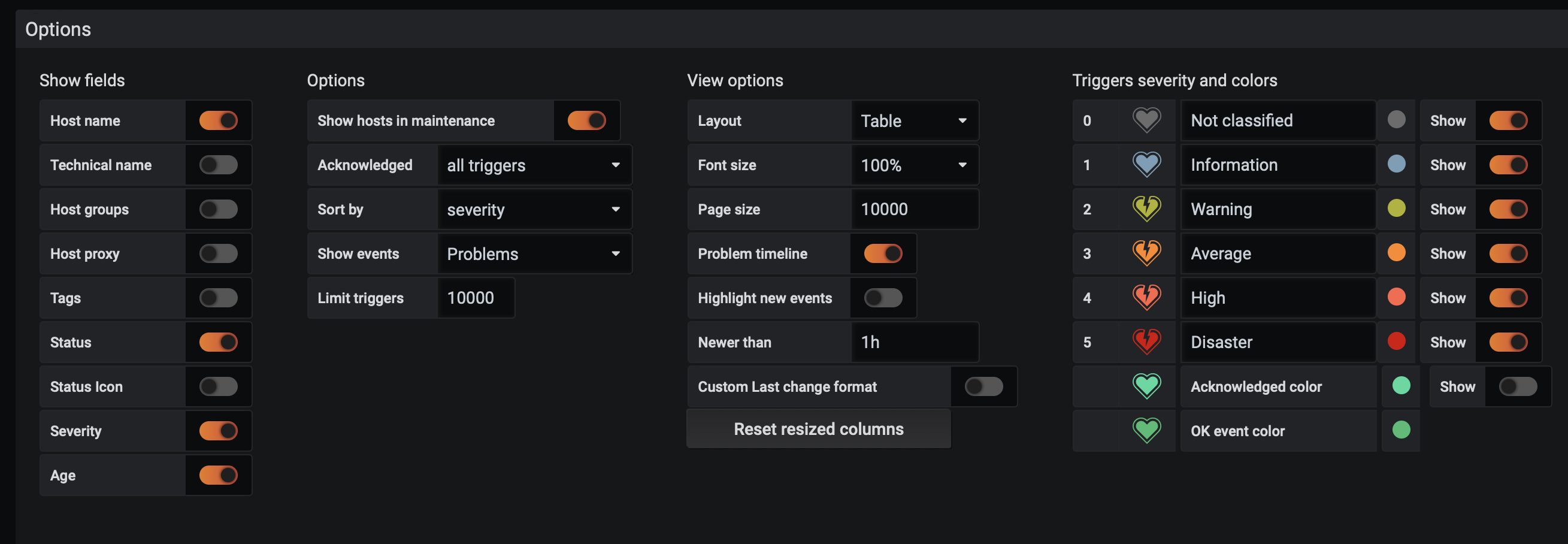Enable the Host groups toggle

coord(219,210)
